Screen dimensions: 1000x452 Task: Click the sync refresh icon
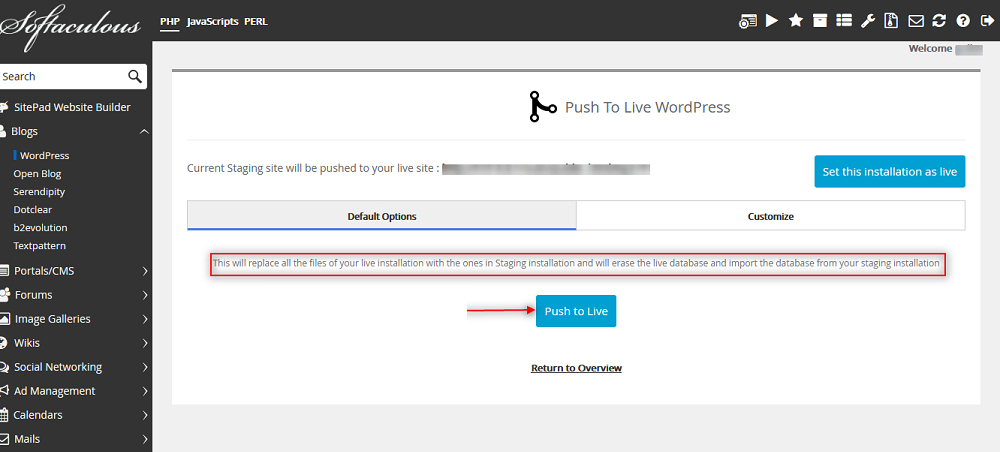(x=939, y=20)
